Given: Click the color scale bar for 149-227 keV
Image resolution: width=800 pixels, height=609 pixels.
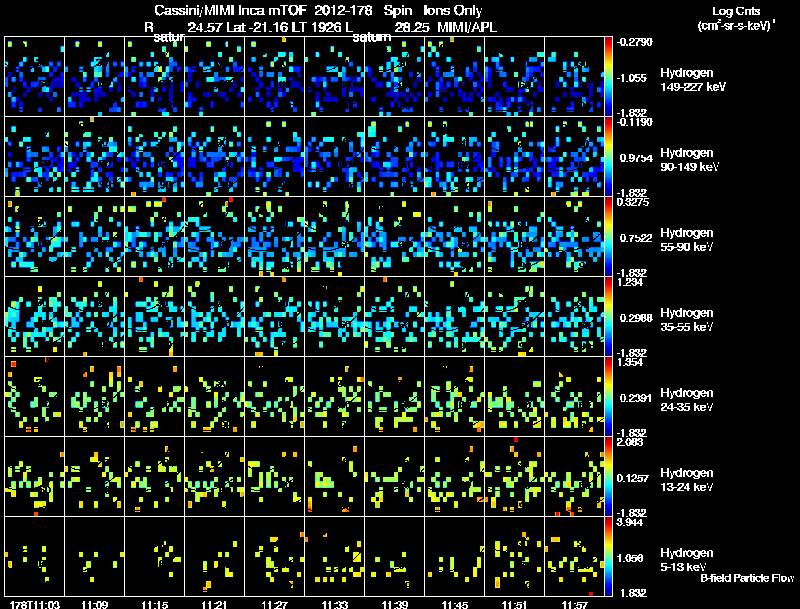Looking at the screenshot, I should (x=608, y=77).
